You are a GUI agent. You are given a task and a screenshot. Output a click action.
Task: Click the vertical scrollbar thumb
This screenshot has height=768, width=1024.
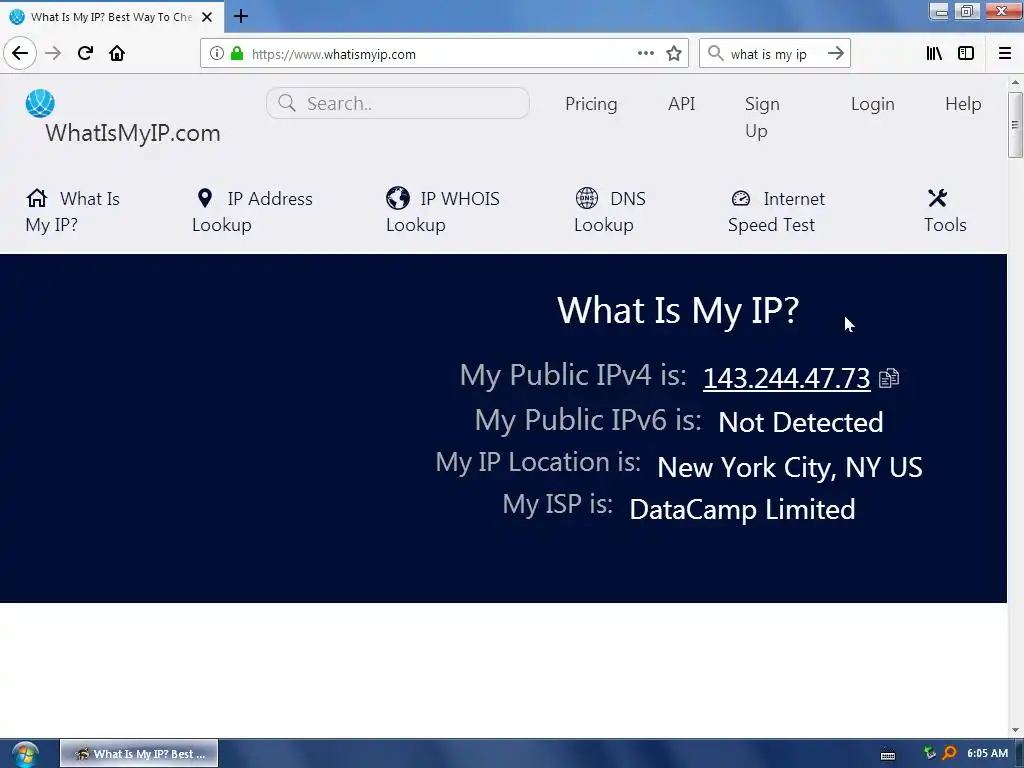[x=1015, y=125]
